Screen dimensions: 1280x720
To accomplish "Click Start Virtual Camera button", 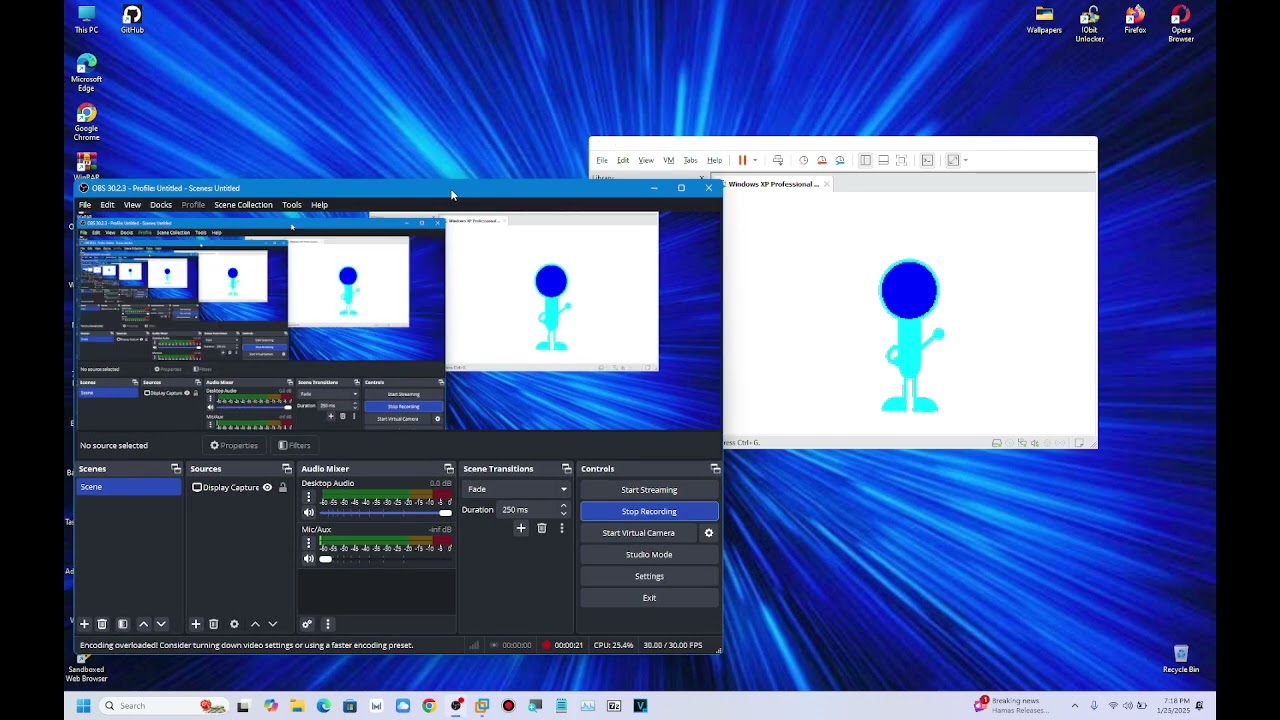I will pos(639,533).
